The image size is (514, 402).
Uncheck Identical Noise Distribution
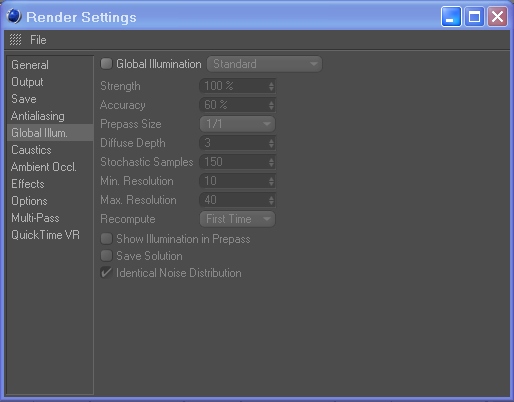[106, 273]
